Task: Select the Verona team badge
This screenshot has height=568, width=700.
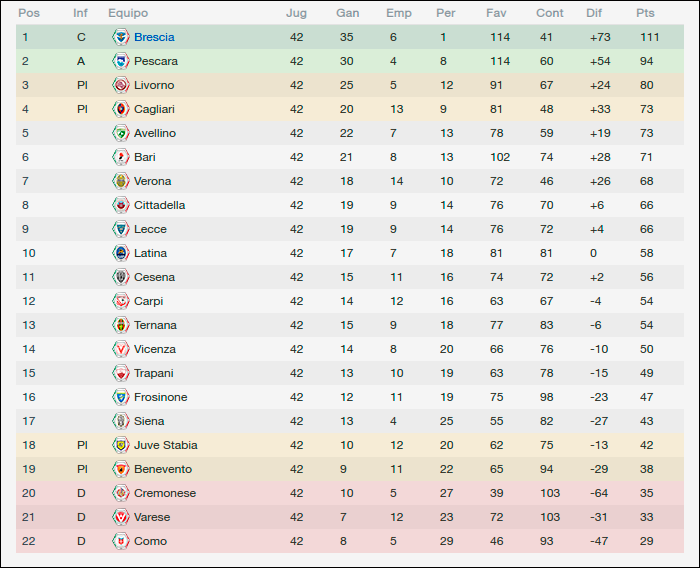Action: pos(121,181)
